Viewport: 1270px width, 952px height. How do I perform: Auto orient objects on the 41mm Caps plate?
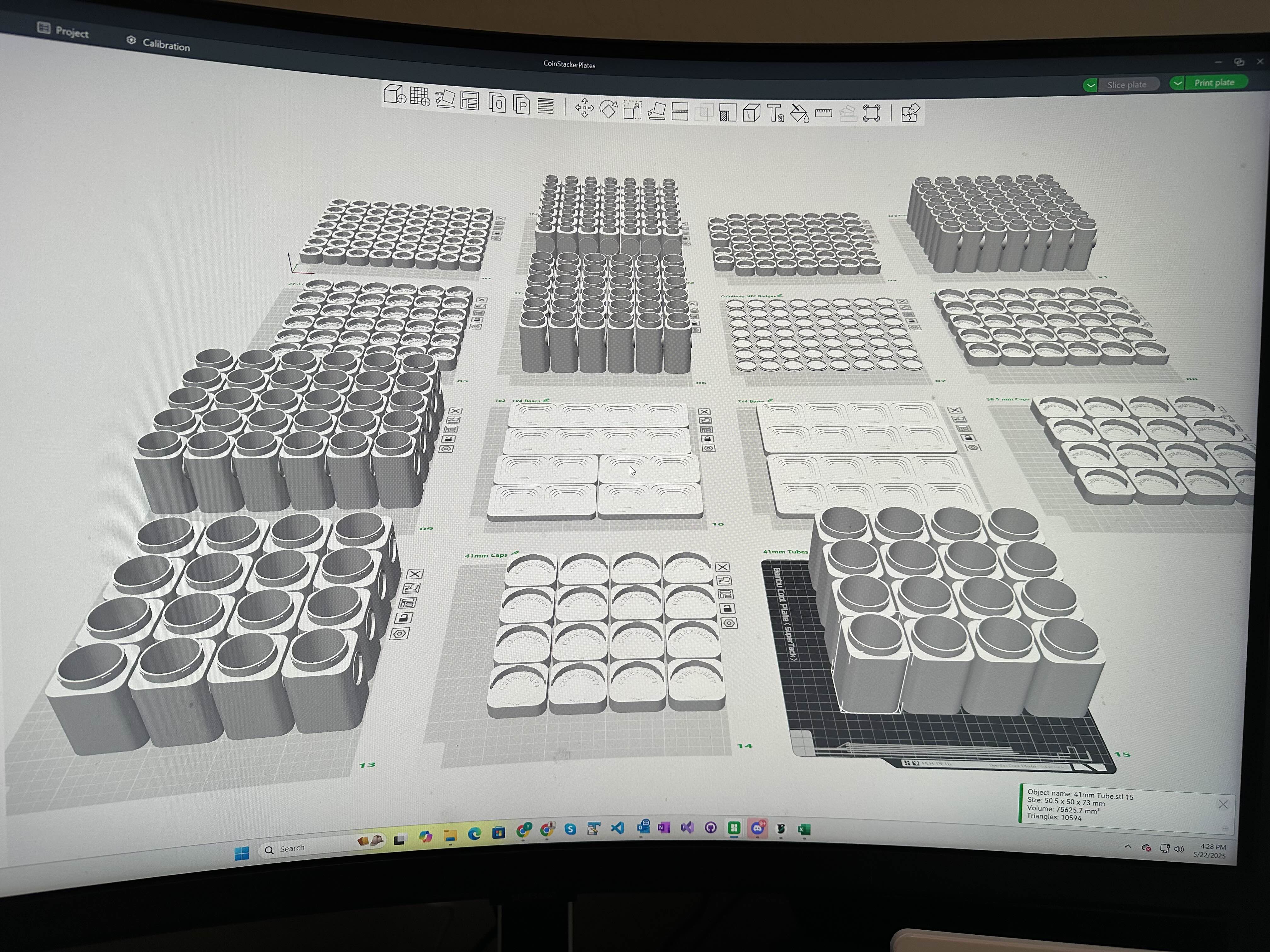pyautogui.click(x=724, y=581)
